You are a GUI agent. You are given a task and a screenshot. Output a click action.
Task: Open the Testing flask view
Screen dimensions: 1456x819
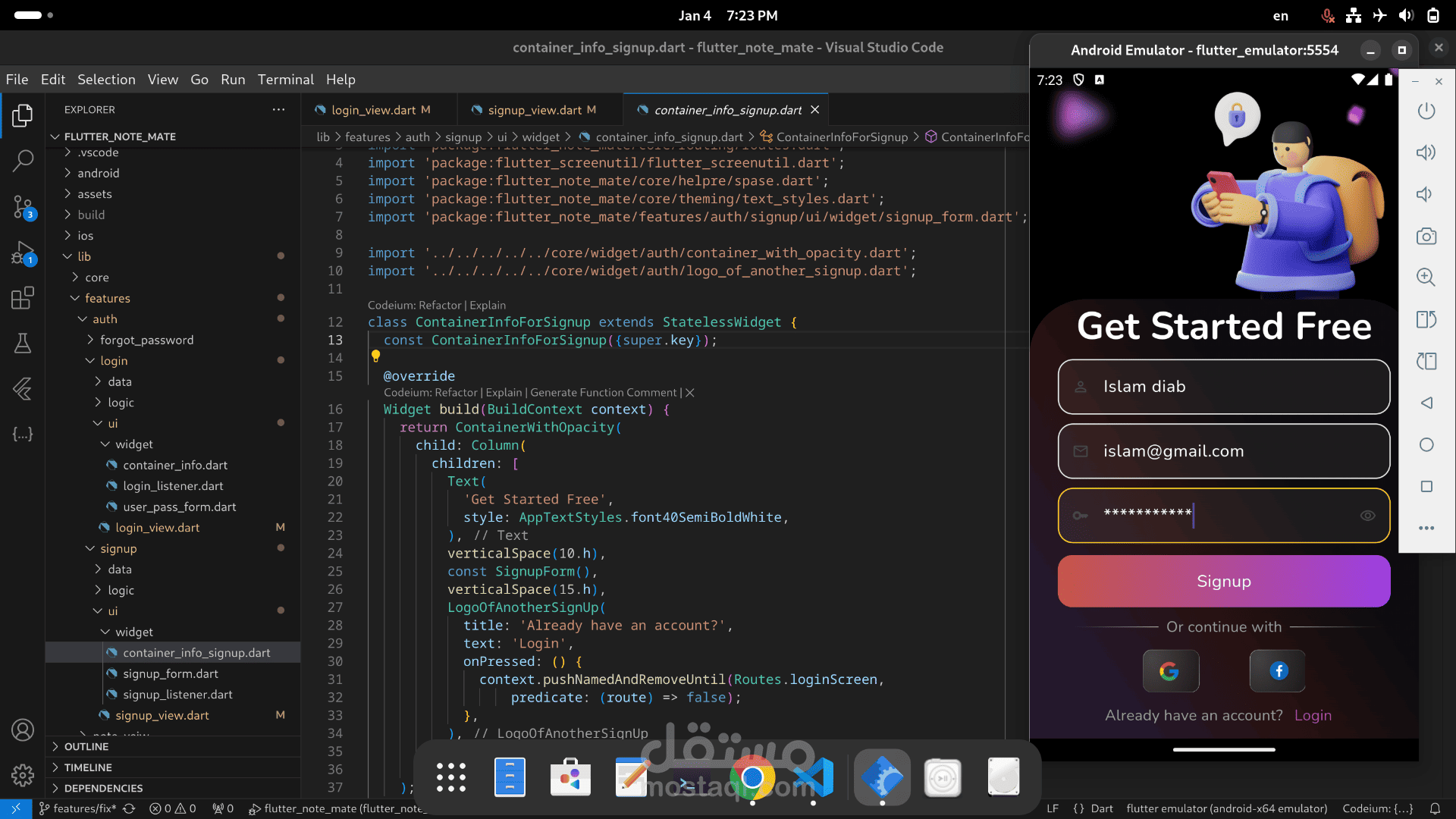(23, 344)
